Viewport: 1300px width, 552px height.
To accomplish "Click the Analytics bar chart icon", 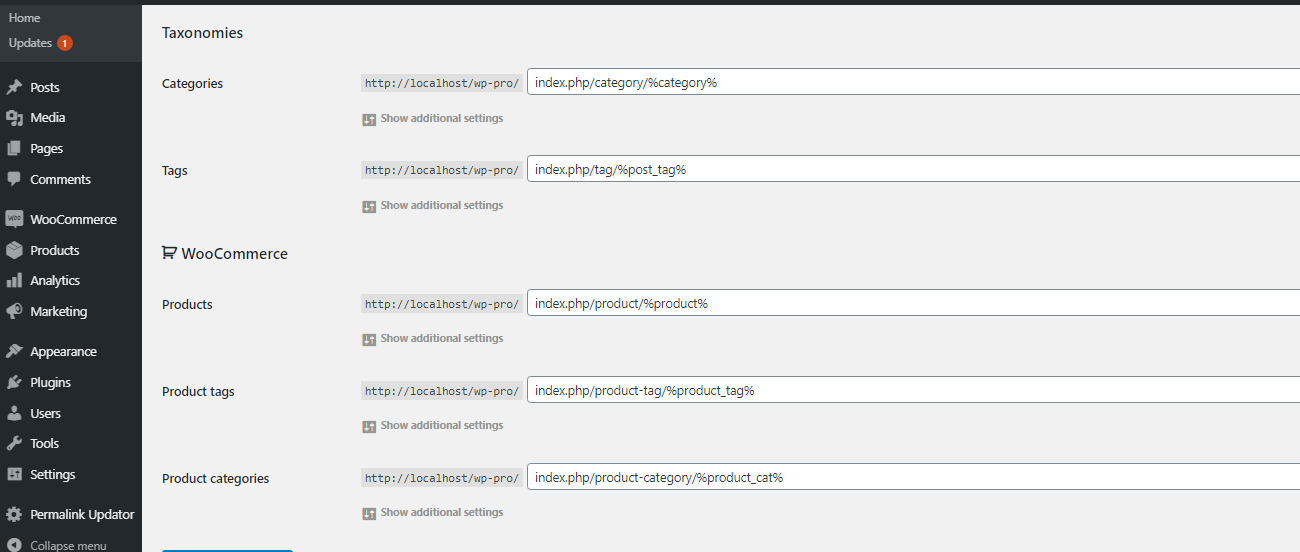I will [x=14, y=281].
